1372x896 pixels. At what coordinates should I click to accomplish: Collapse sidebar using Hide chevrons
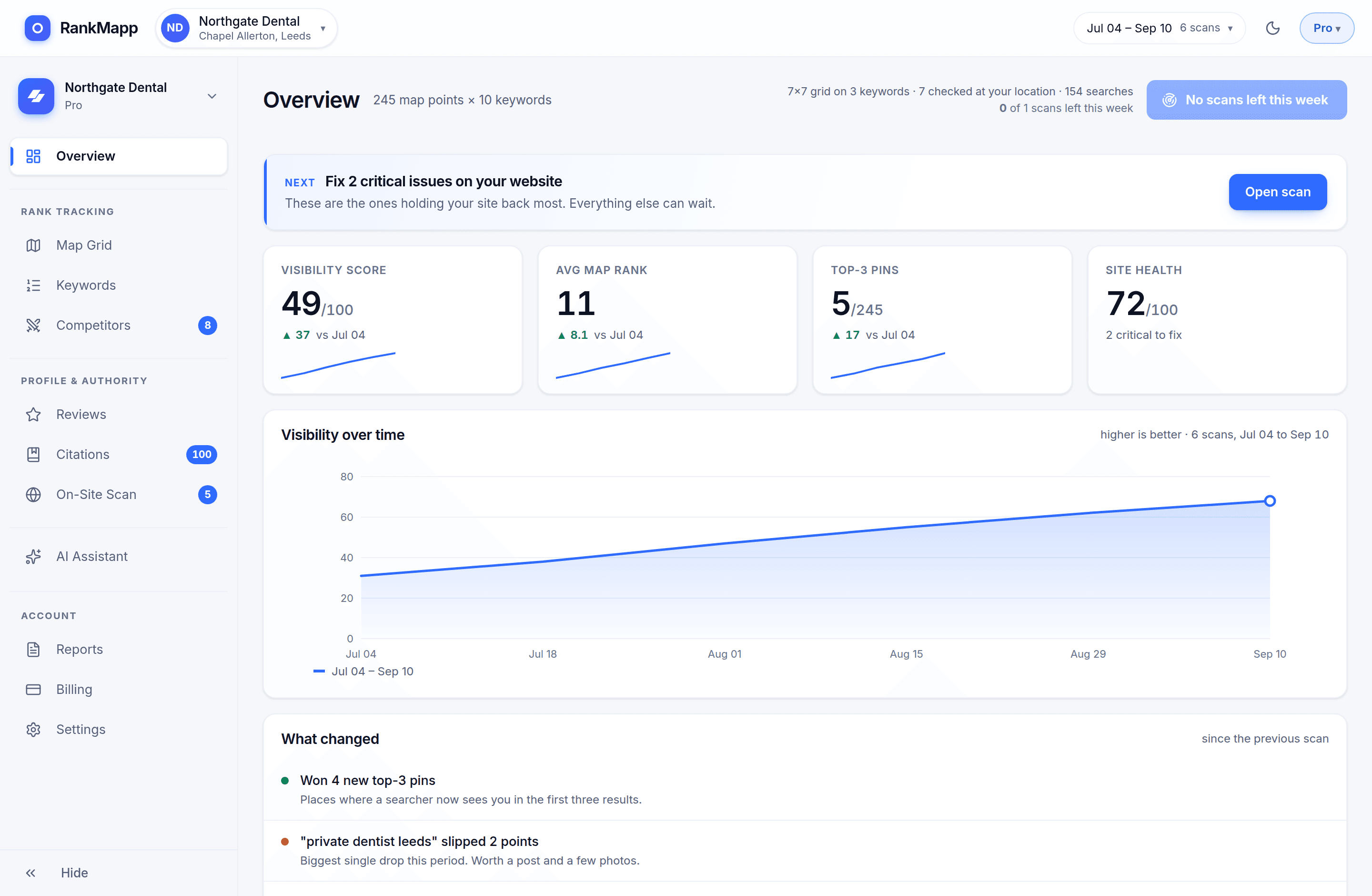pos(30,872)
